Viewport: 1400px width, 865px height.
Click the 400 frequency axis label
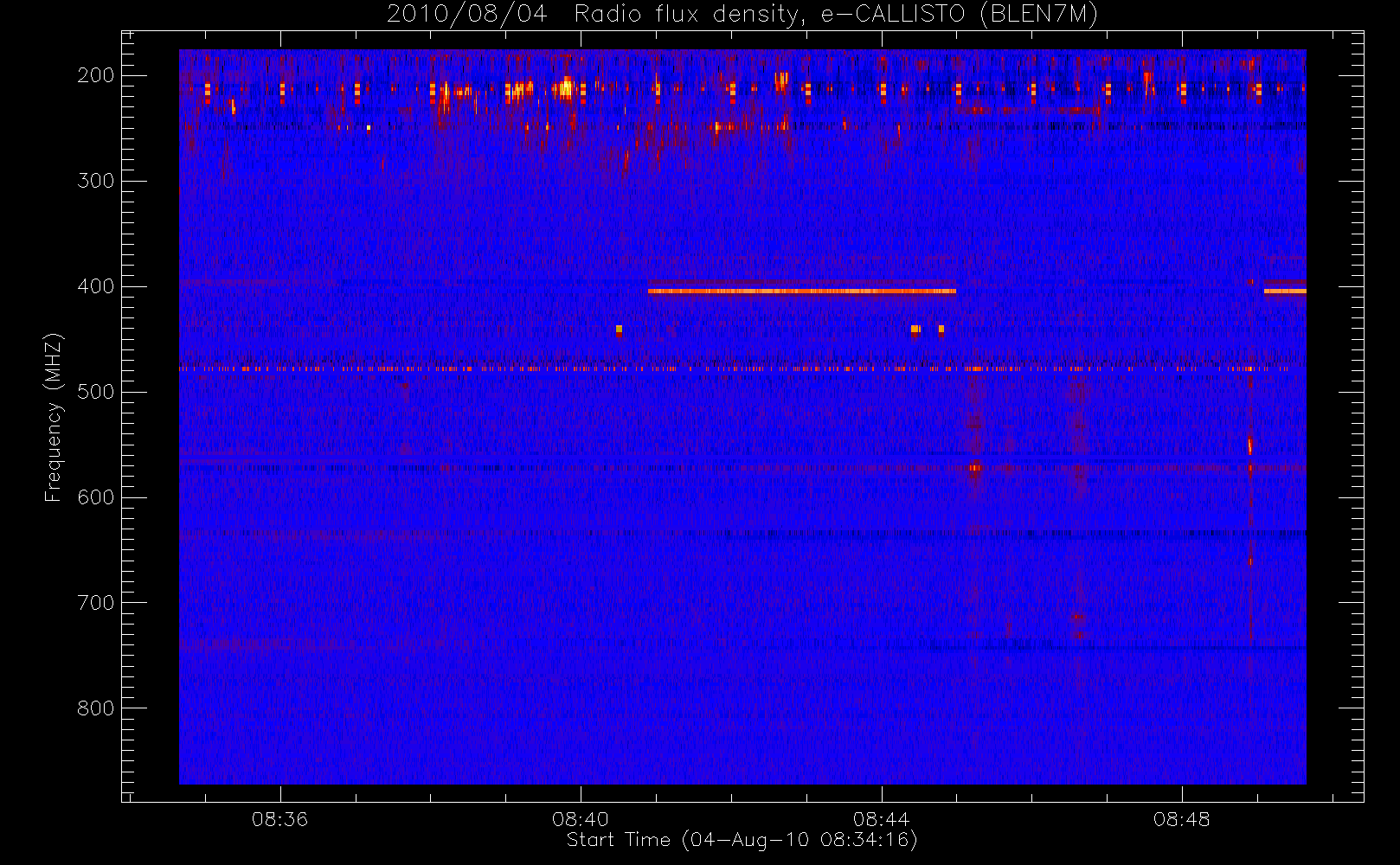pyautogui.click(x=96, y=286)
